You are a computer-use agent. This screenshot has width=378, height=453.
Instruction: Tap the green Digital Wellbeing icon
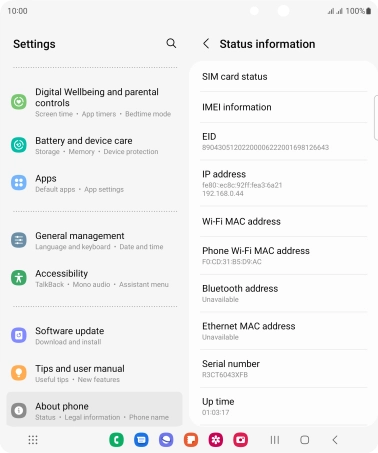(19, 101)
